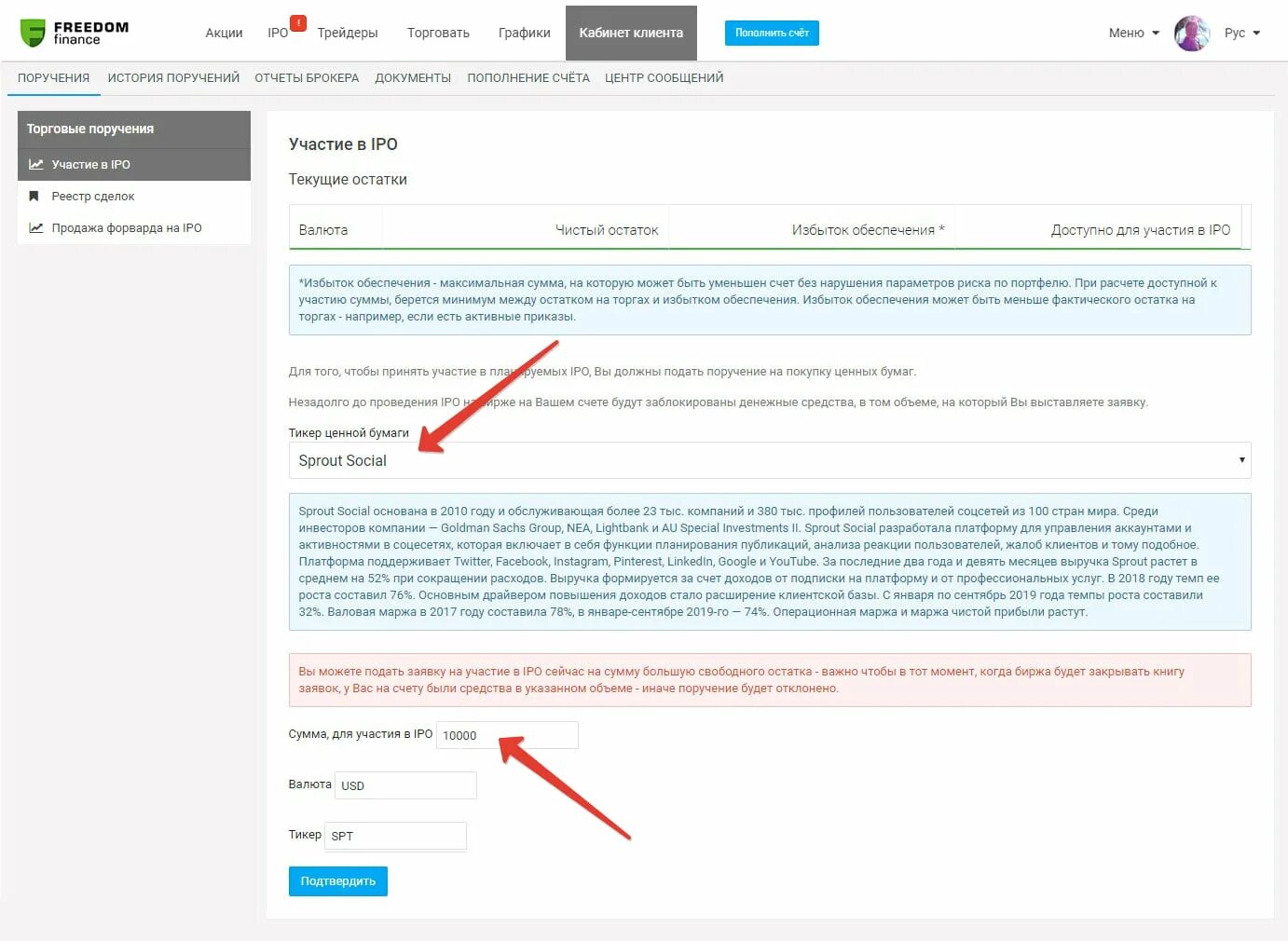Open the Пополнение счёта tab
1288x941 pixels.
(x=528, y=78)
